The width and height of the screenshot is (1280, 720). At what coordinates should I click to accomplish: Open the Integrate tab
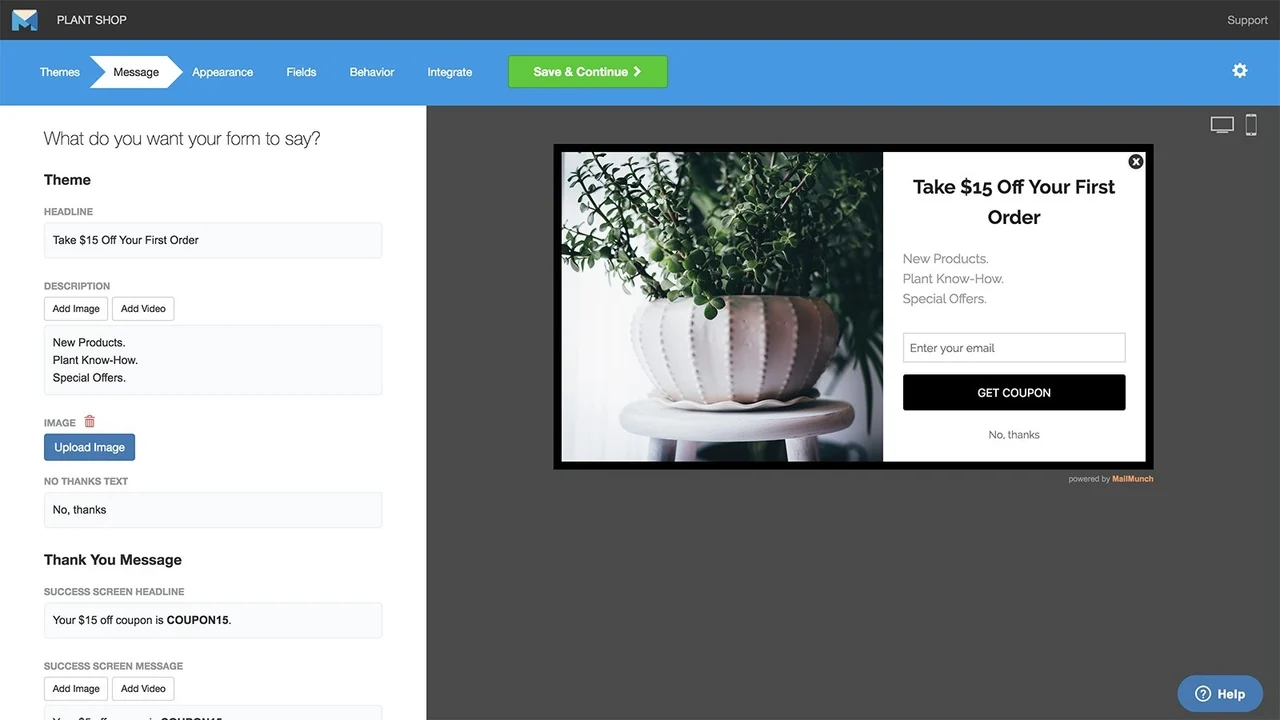click(449, 71)
